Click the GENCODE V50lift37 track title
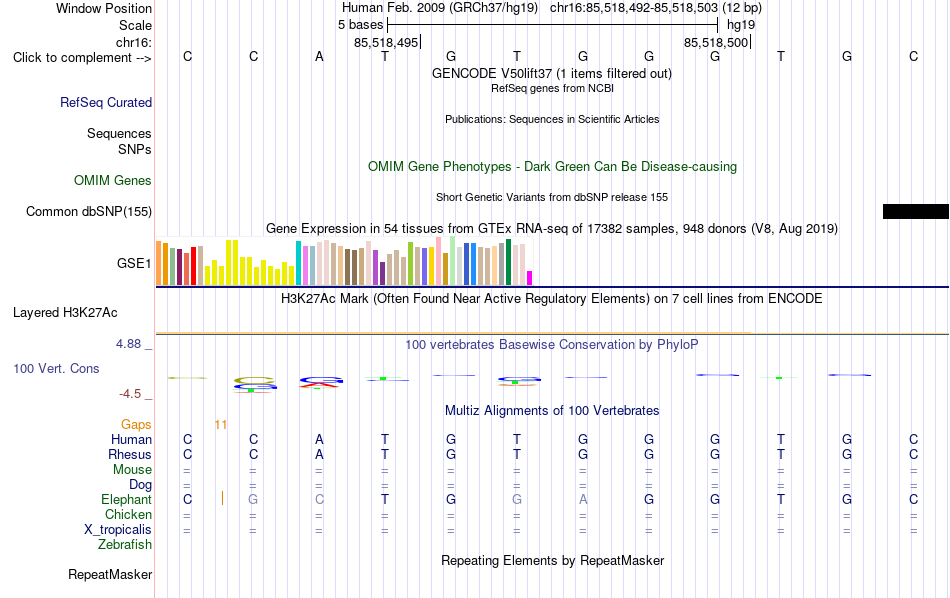Image resolution: width=950 pixels, height=598 pixels. coord(552,73)
